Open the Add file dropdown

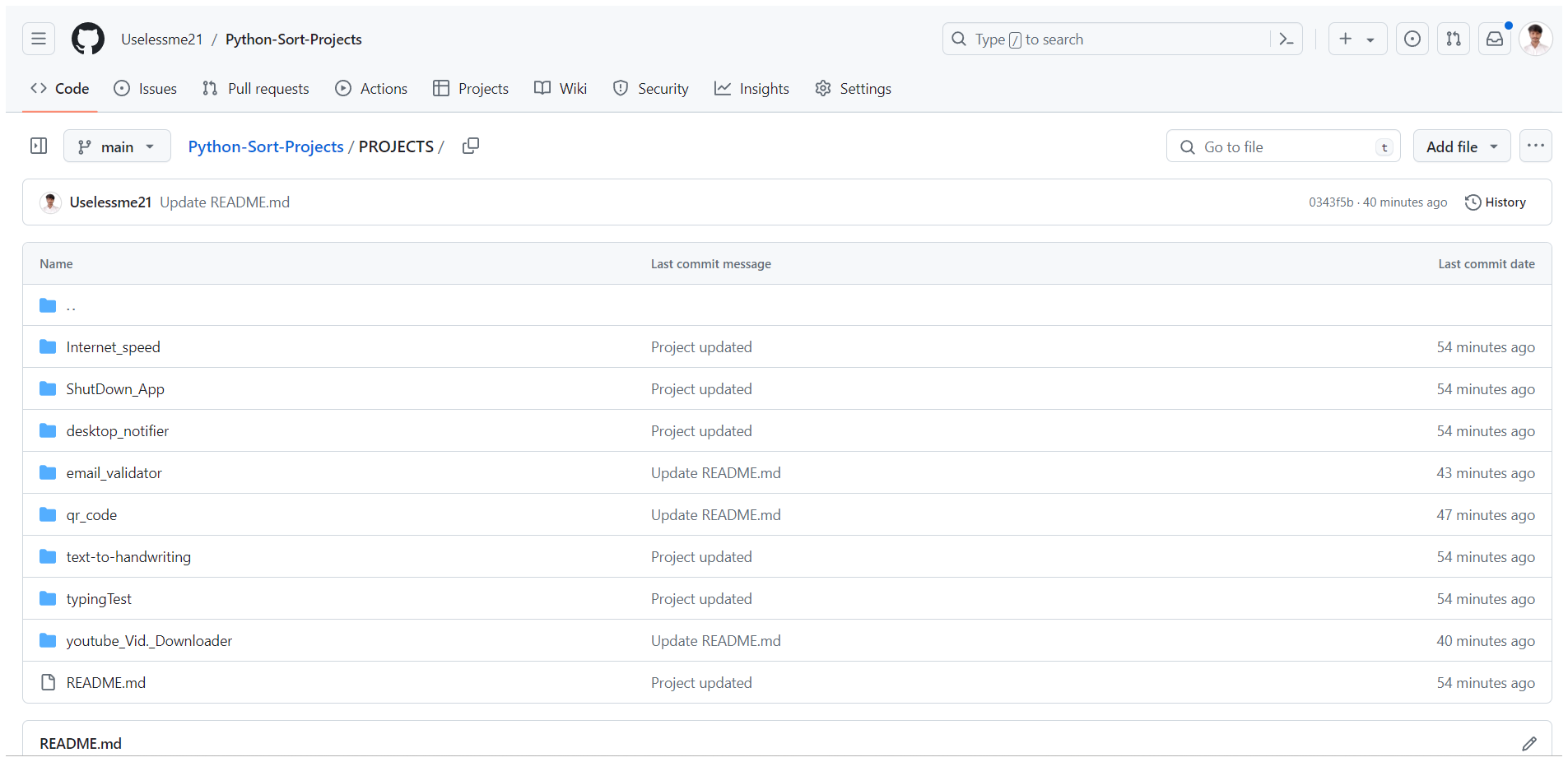[x=1461, y=146]
